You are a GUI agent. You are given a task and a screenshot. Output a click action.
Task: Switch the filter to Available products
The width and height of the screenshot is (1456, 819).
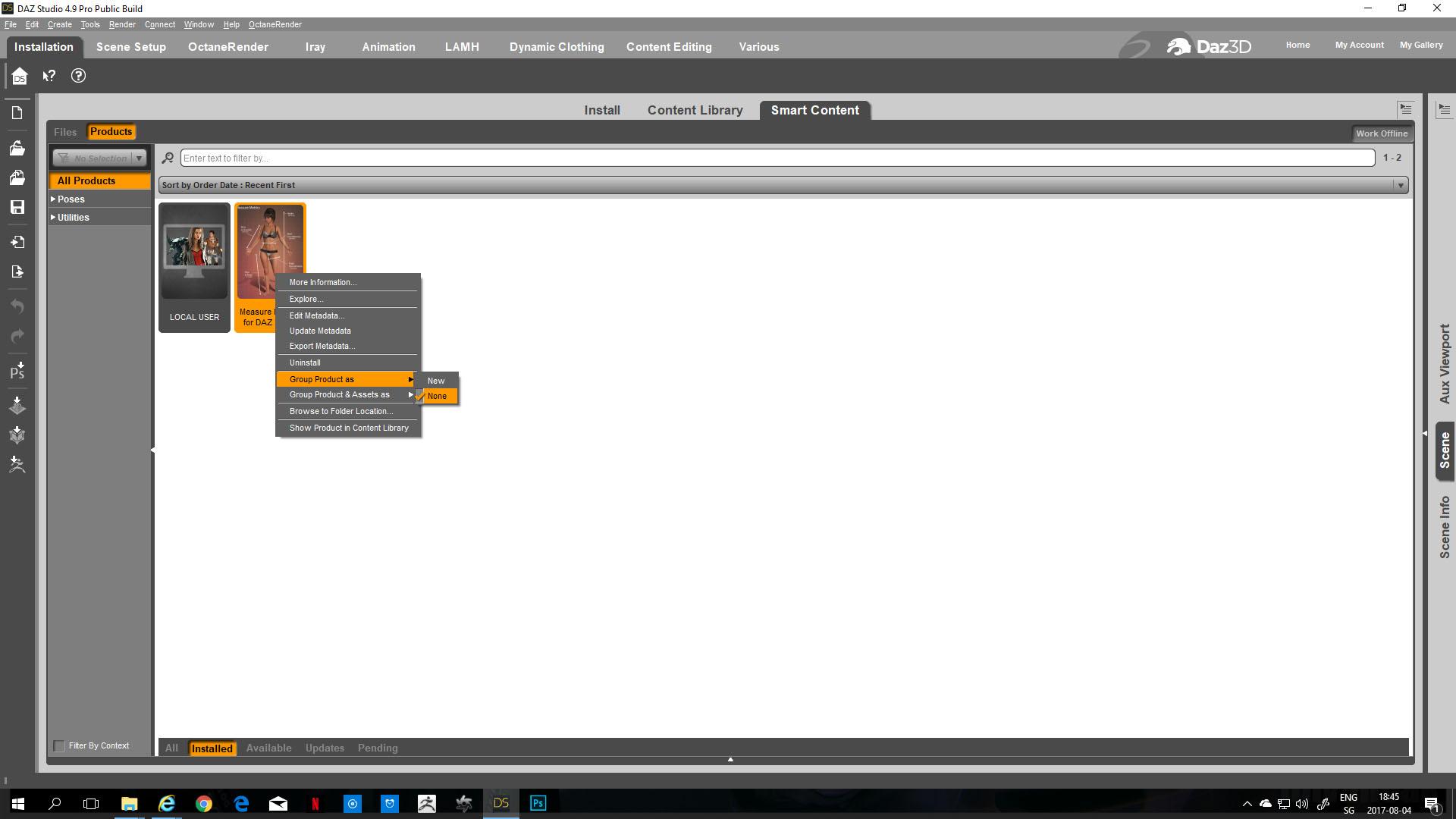(x=268, y=748)
